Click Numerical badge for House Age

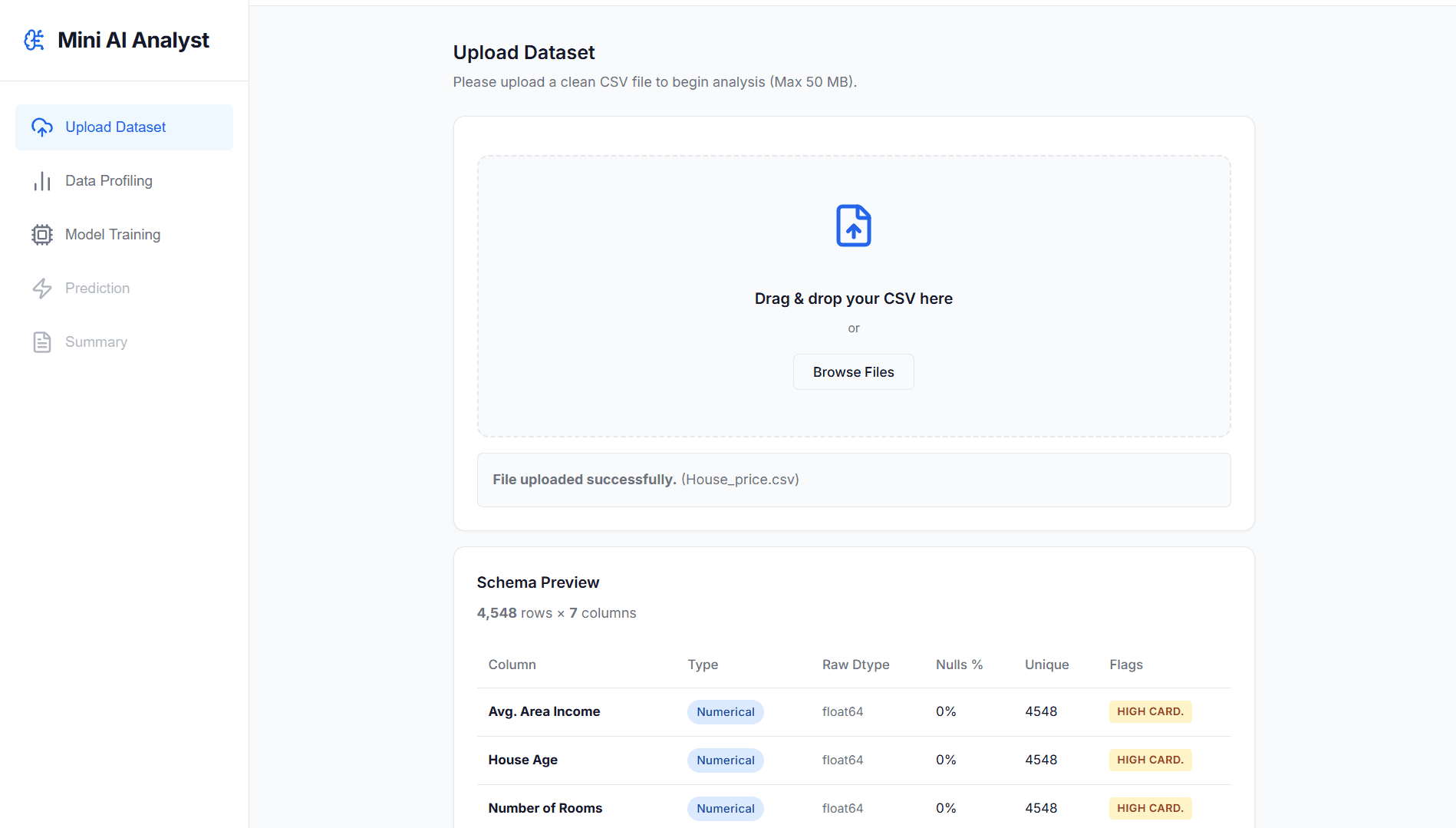tap(726, 760)
